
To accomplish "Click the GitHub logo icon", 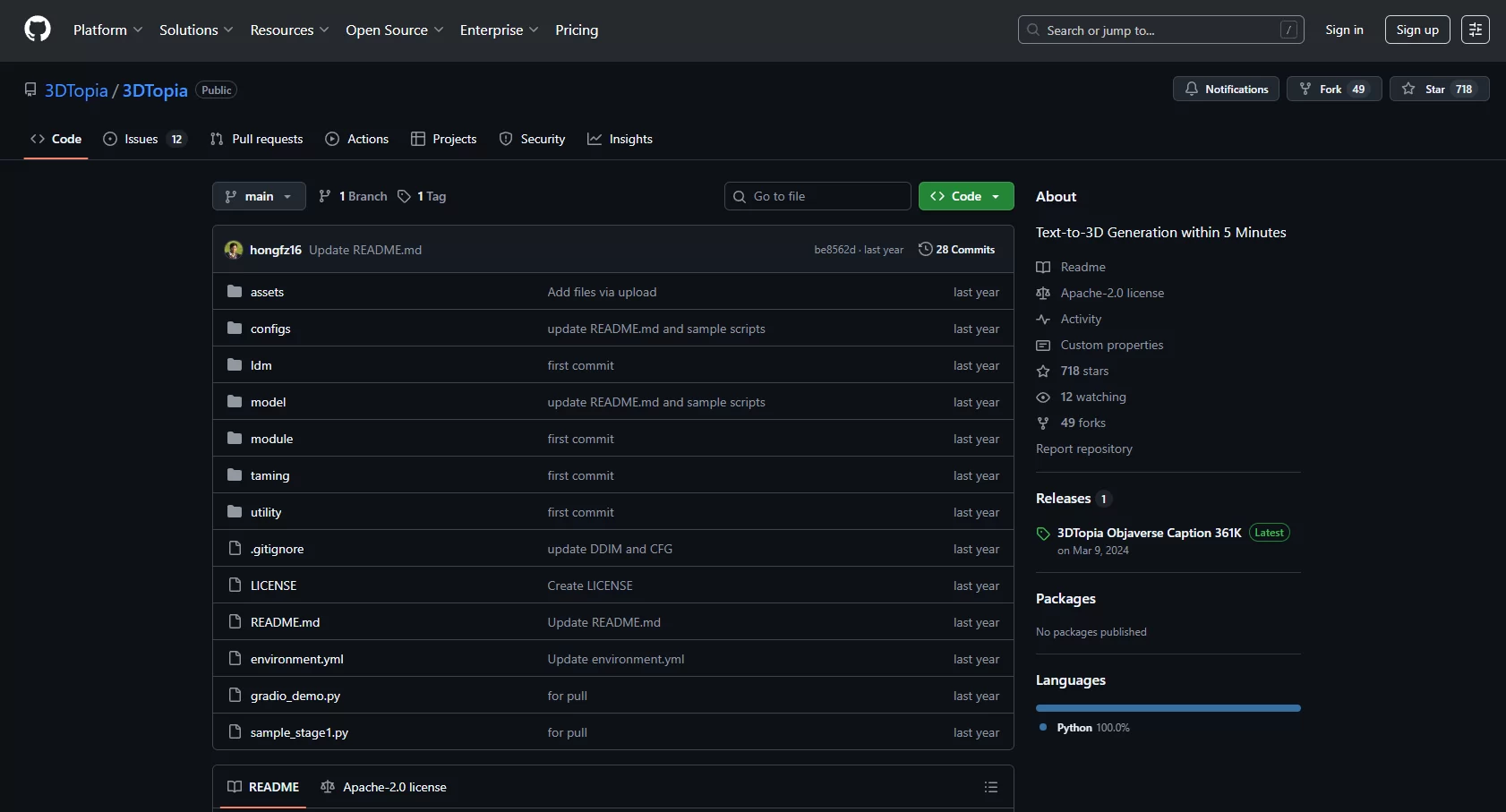I will (38, 30).
